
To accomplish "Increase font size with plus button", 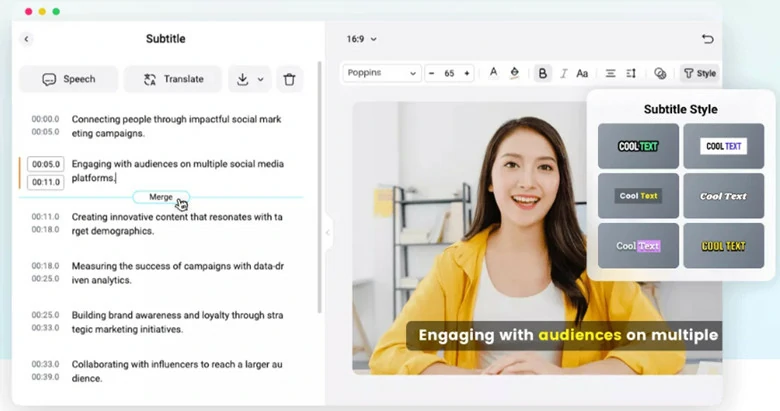I will pyautogui.click(x=467, y=73).
